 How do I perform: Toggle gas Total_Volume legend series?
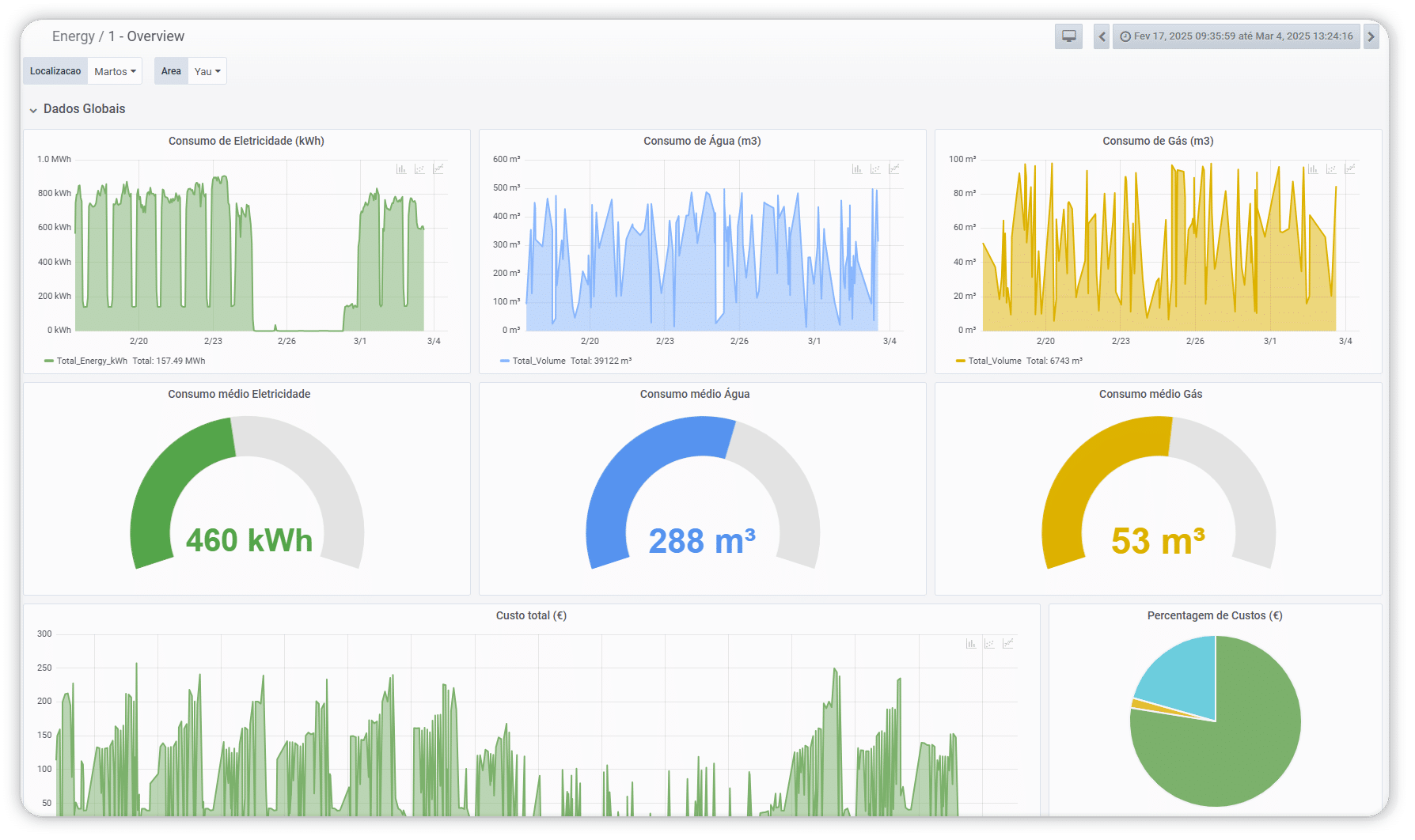[994, 361]
